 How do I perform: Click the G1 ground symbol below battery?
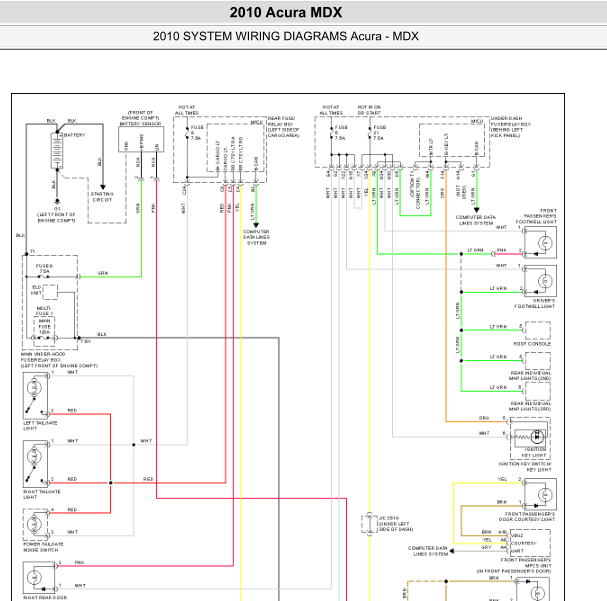click(57, 201)
